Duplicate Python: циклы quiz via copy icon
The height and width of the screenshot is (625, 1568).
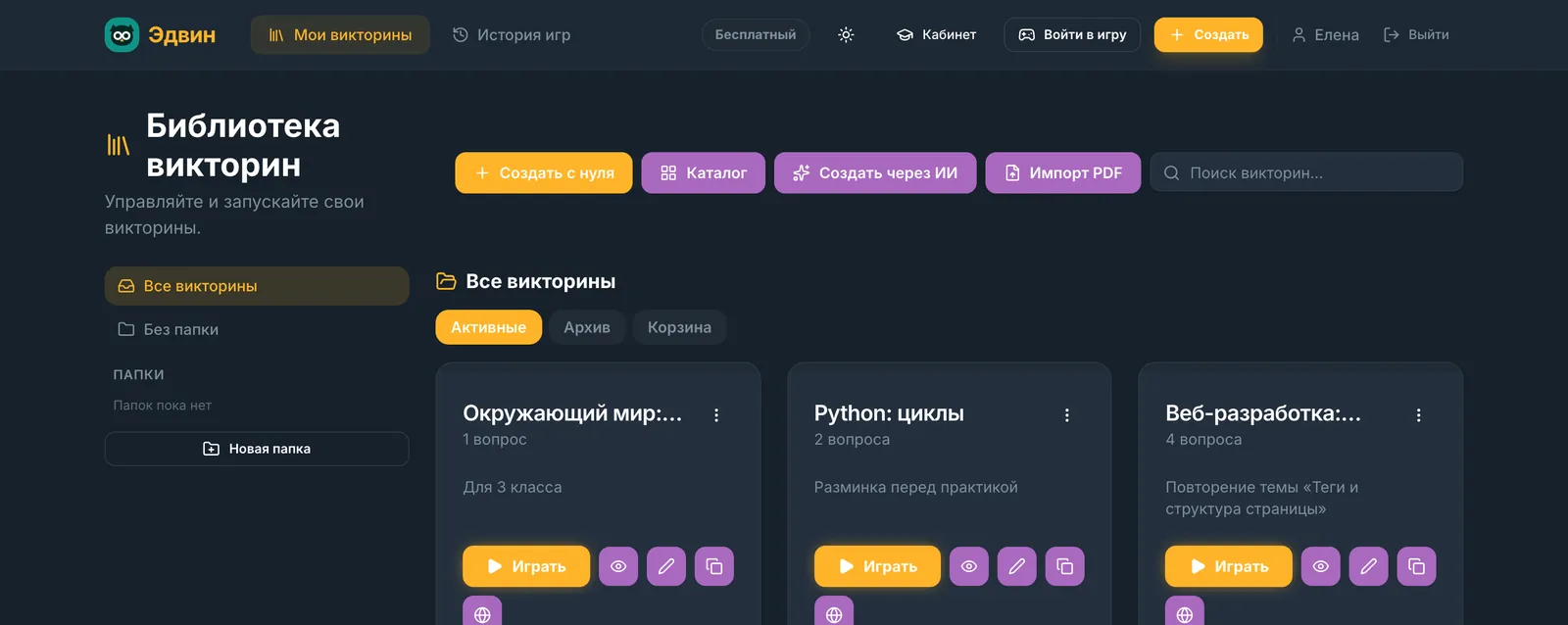pos(1065,566)
